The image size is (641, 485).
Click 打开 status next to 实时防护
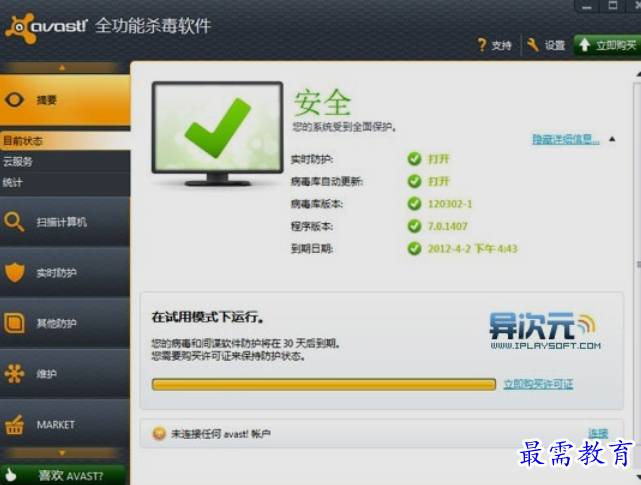pyautogui.click(x=439, y=159)
